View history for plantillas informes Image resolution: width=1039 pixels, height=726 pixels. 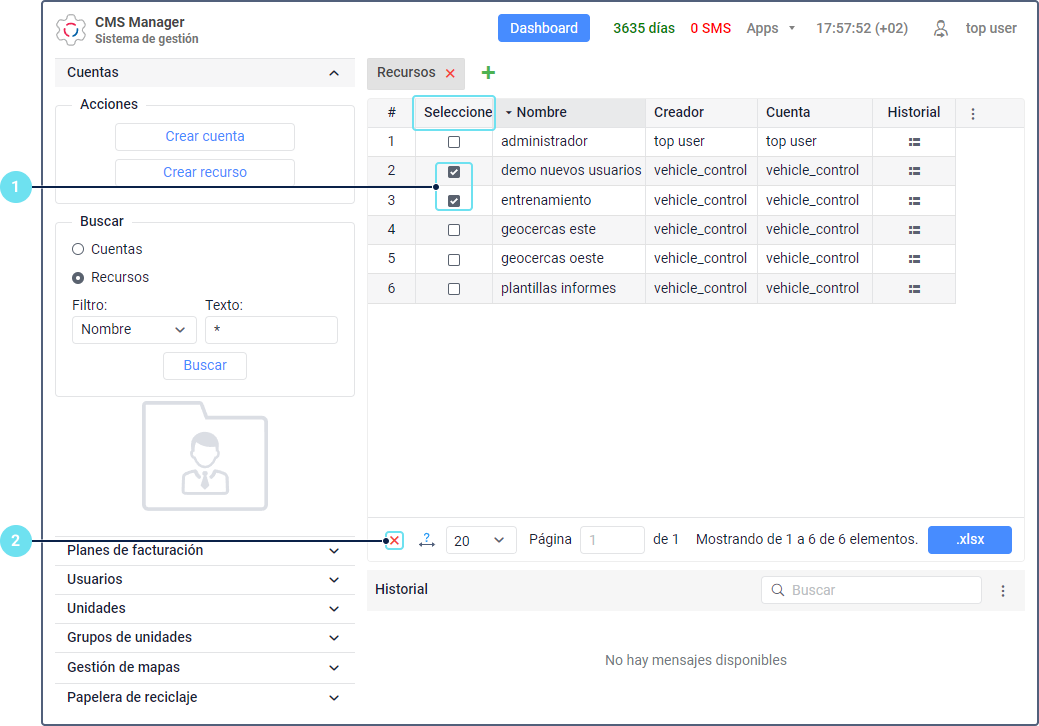click(914, 289)
